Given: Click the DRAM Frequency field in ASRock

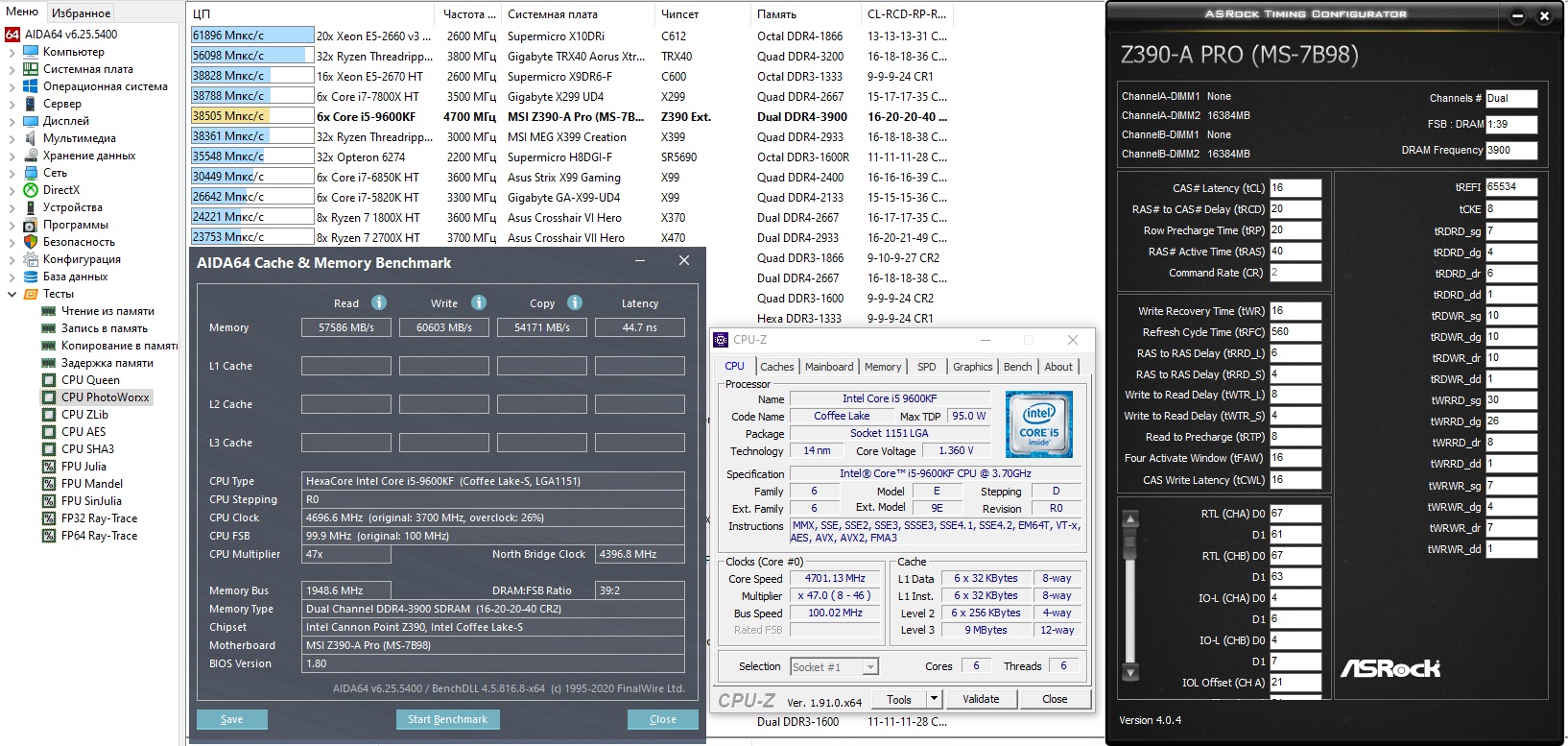Looking at the screenshot, I should pos(1511,151).
